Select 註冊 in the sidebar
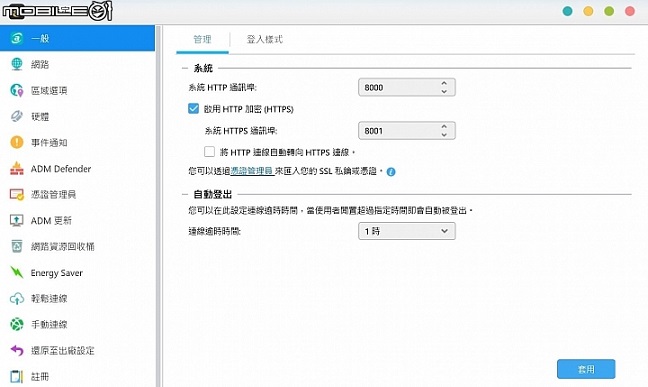 click(x=77, y=375)
